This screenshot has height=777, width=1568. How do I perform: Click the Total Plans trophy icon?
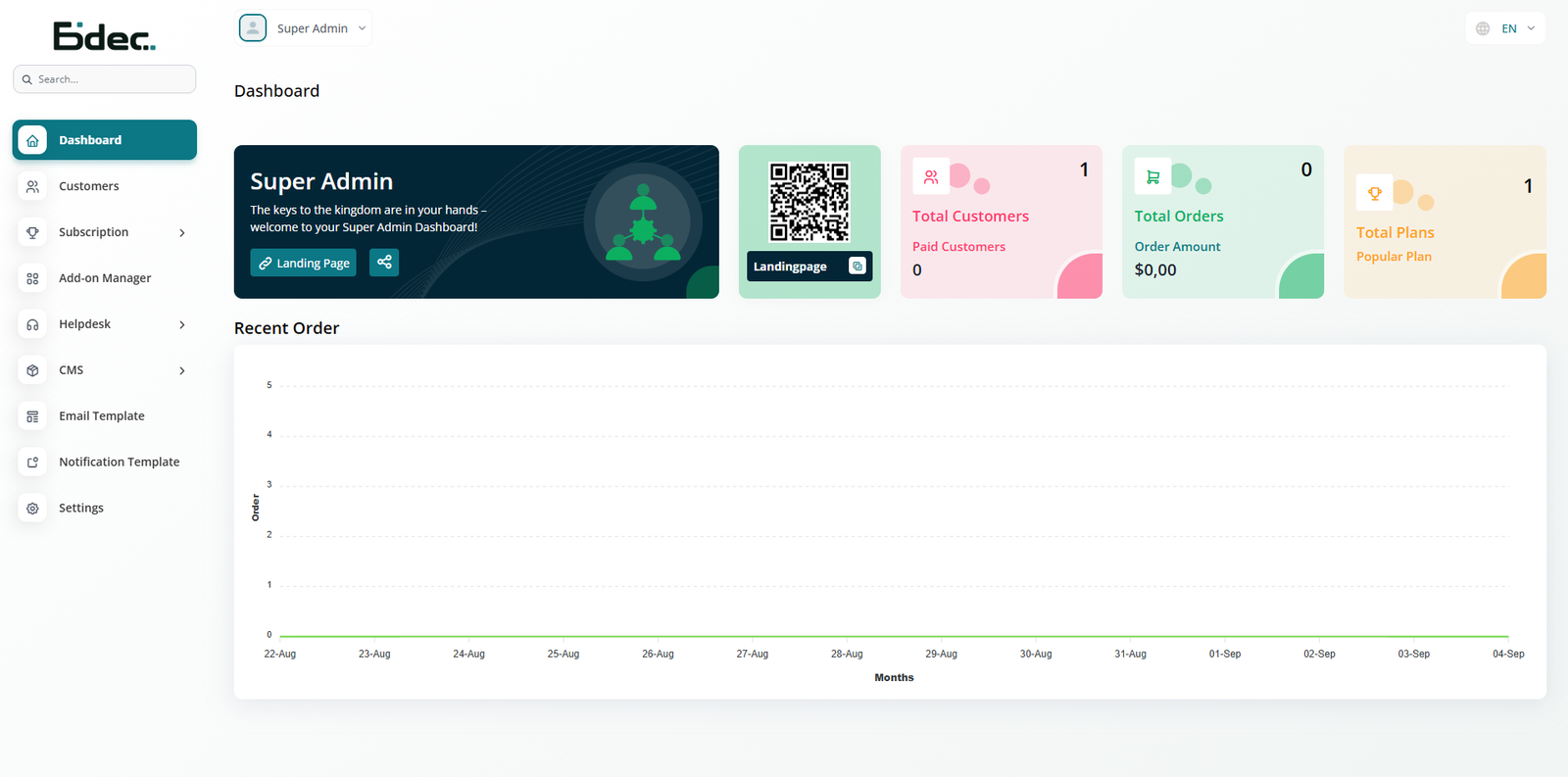(1374, 193)
